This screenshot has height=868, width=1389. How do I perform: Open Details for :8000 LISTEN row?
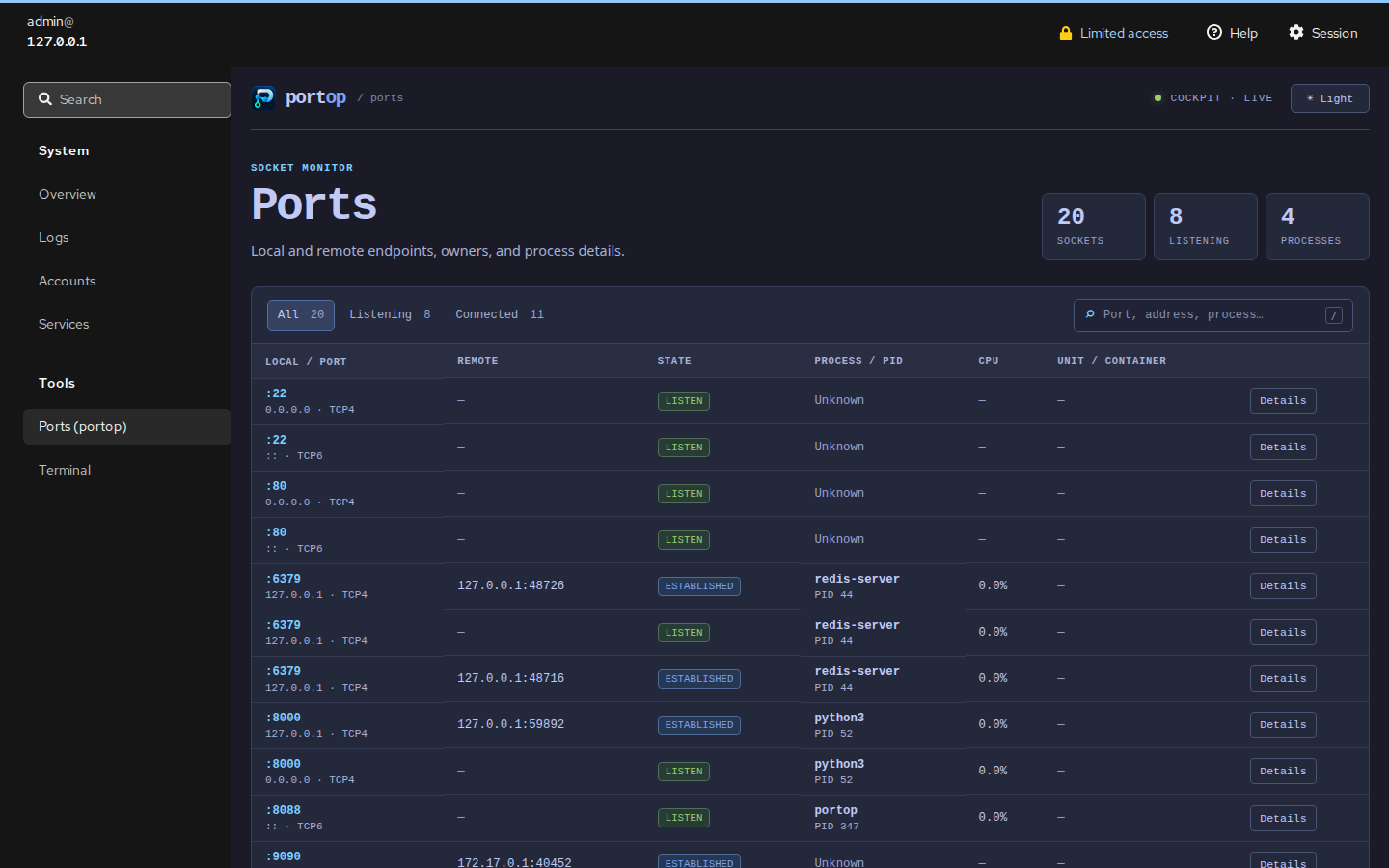click(x=1283, y=772)
